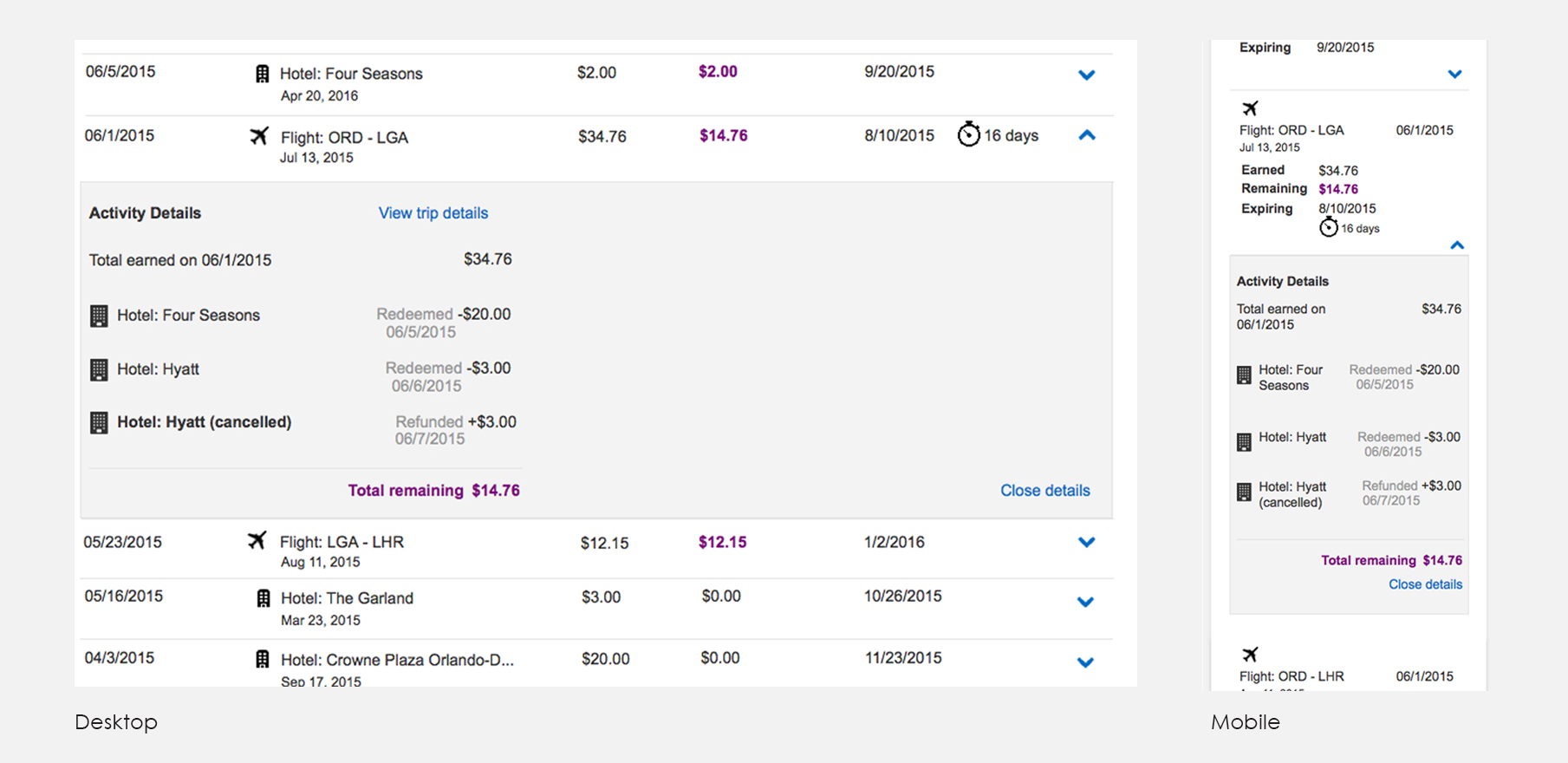Click the $3.00 earned amount for The Garland

601,597
